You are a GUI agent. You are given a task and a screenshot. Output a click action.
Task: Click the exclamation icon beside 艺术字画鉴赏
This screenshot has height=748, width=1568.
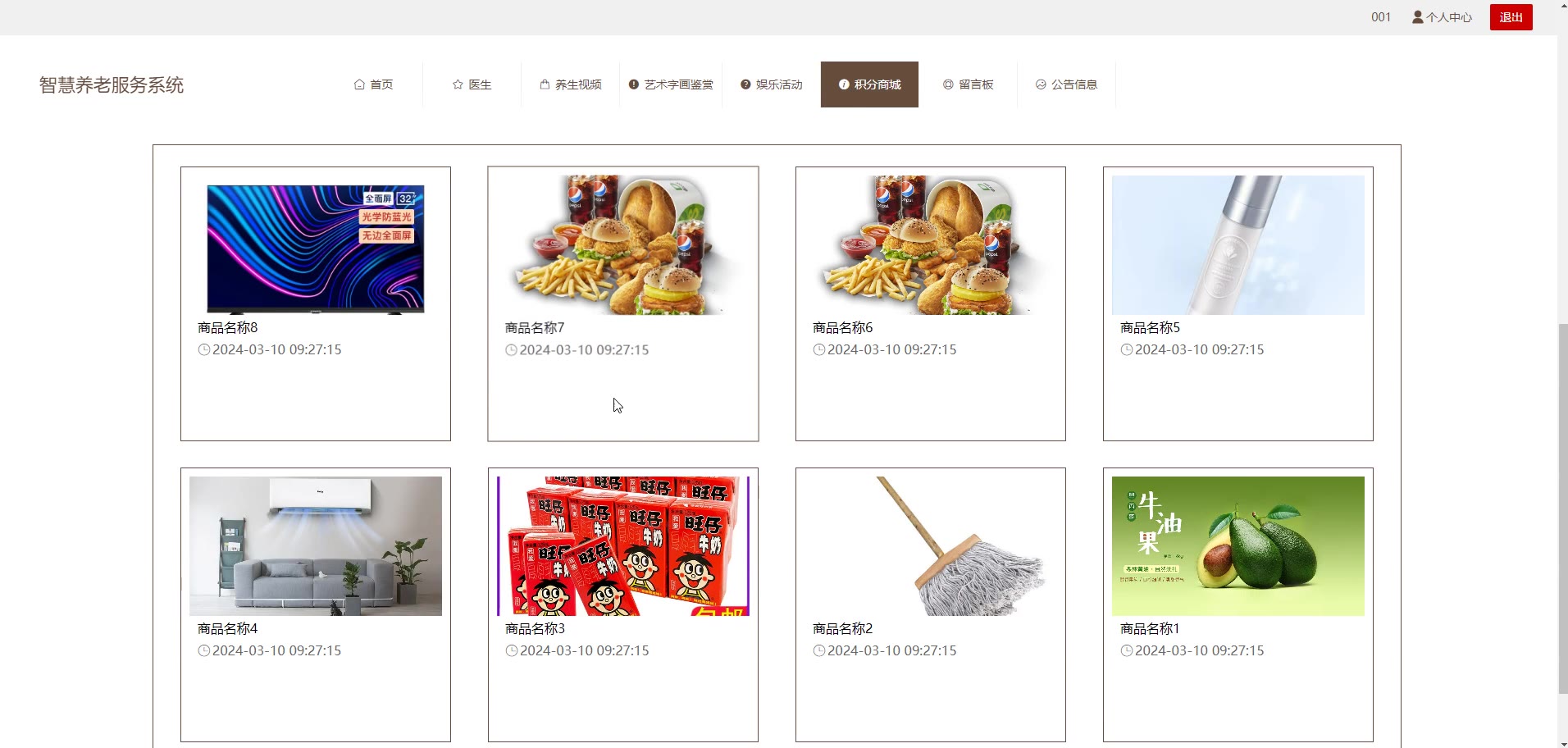tap(634, 84)
